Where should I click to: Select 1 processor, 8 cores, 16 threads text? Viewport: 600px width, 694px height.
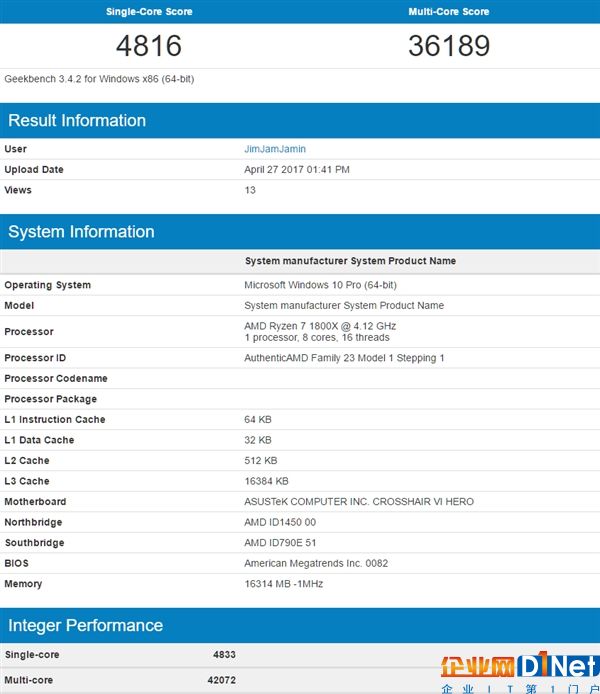317,338
